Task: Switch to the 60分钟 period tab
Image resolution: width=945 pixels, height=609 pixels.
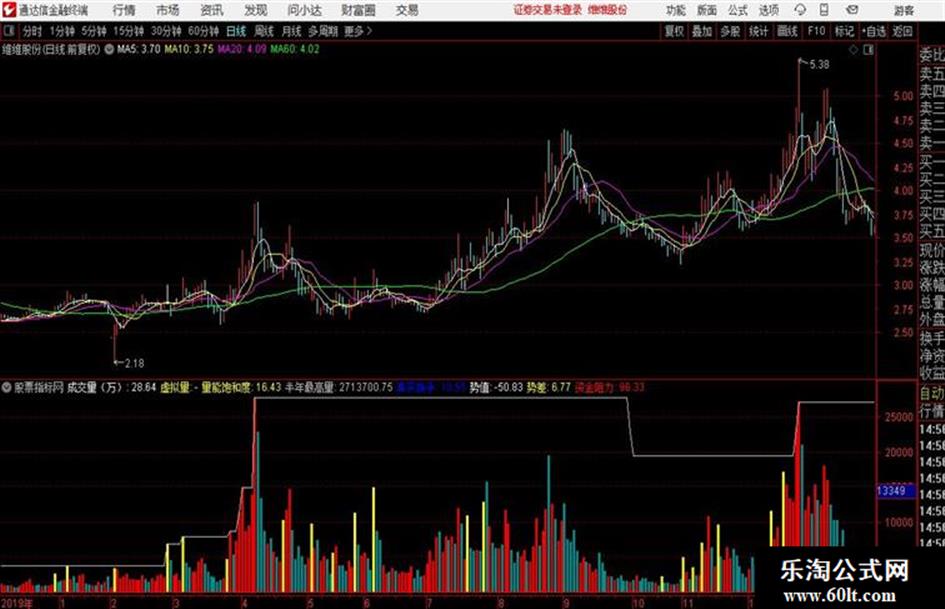Action: [204, 31]
